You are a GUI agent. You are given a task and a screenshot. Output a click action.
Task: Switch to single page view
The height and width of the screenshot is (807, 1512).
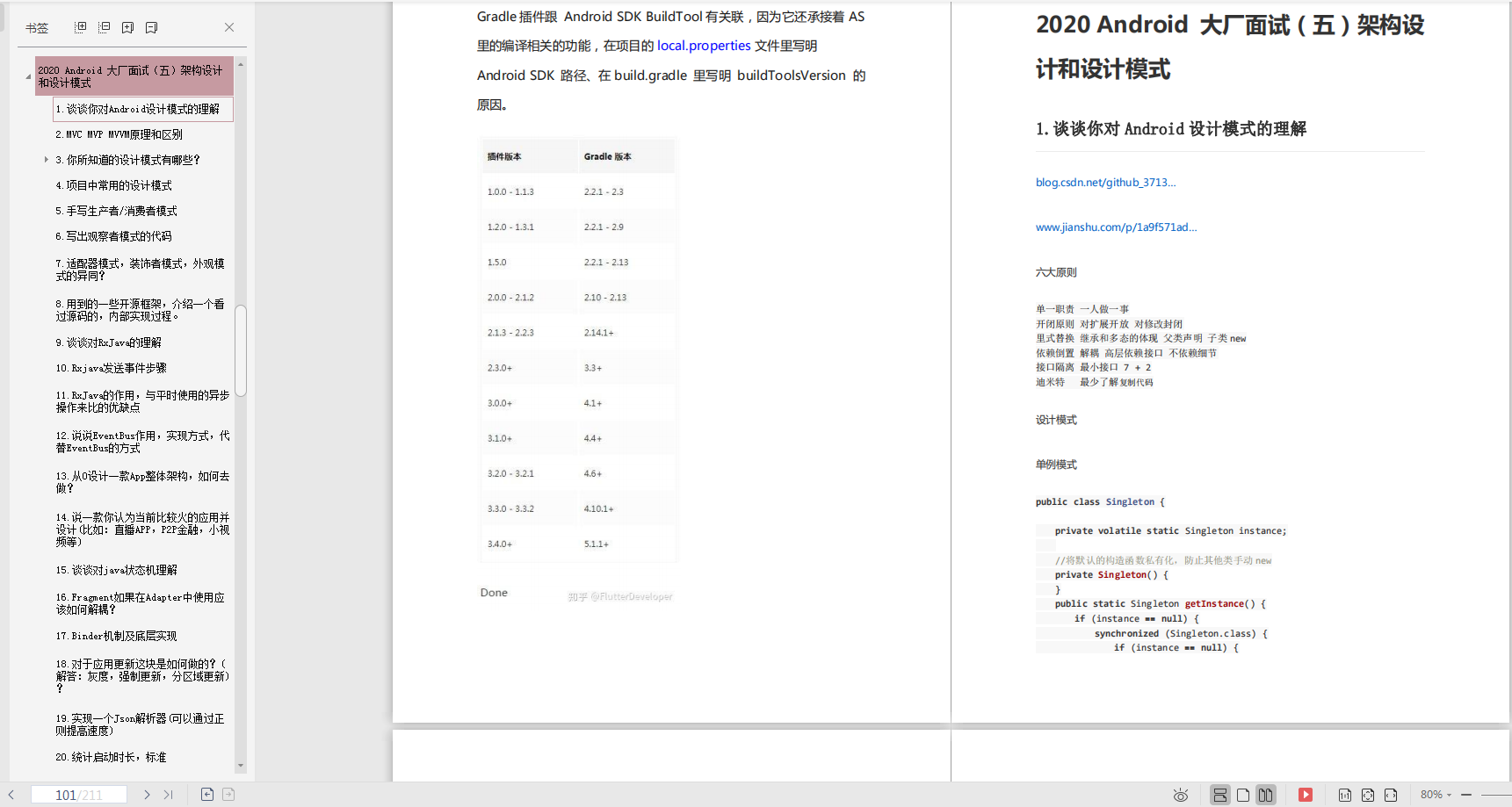pos(1243,795)
